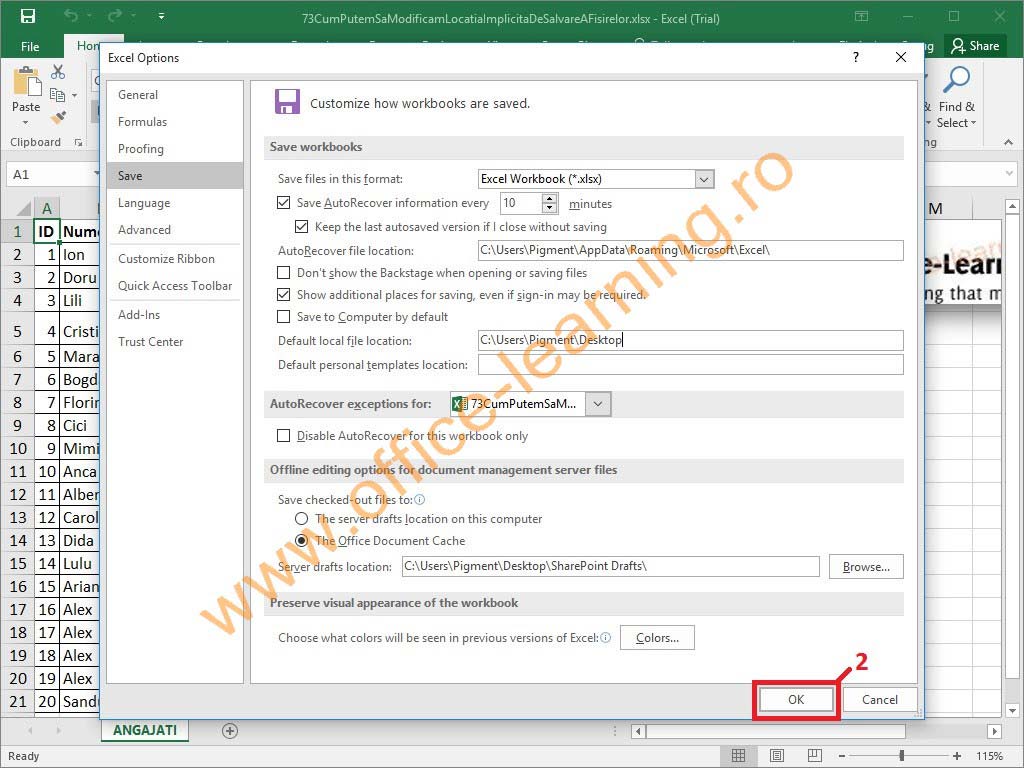Viewport: 1024px width, 768px height.
Task: Open the Quick Access Toolbar category
Action: pyautogui.click(x=175, y=285)
